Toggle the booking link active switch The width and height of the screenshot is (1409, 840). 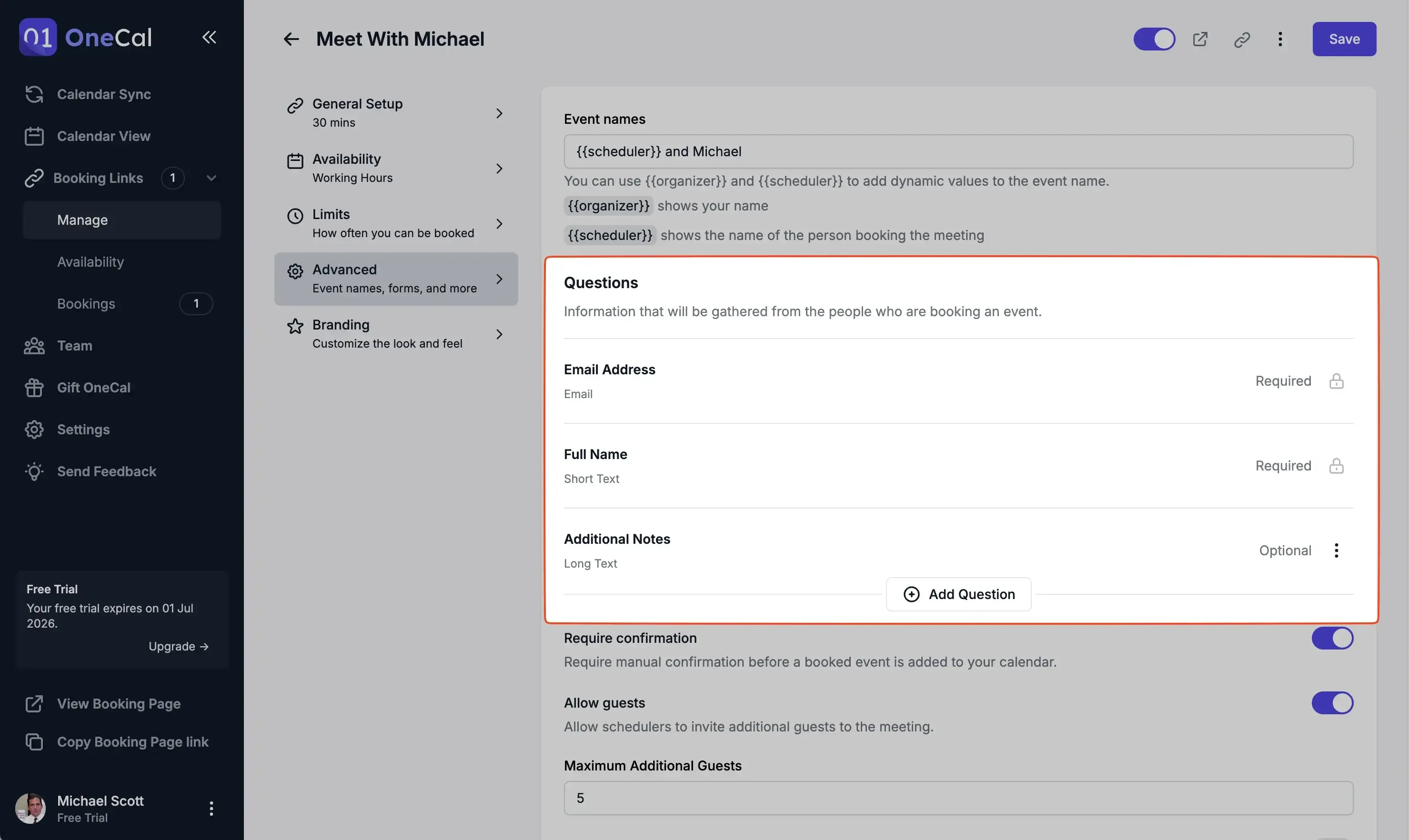(1154, 39)
